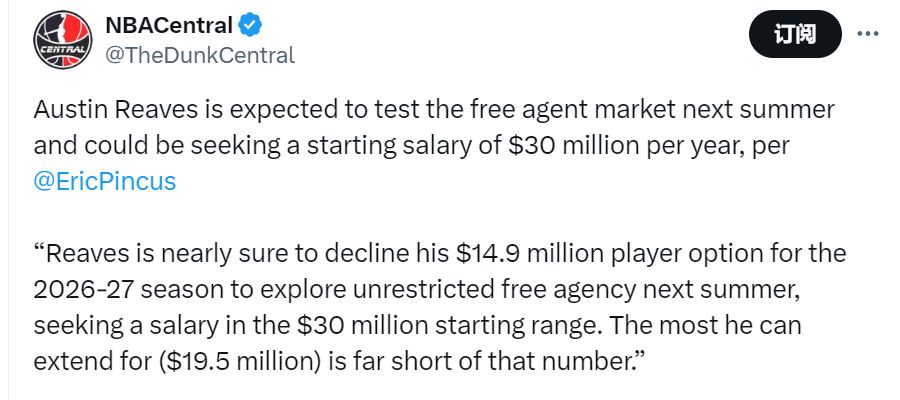Open the NBACentral profile avatar
Screen dimensions: 900x400
(63, 40)
